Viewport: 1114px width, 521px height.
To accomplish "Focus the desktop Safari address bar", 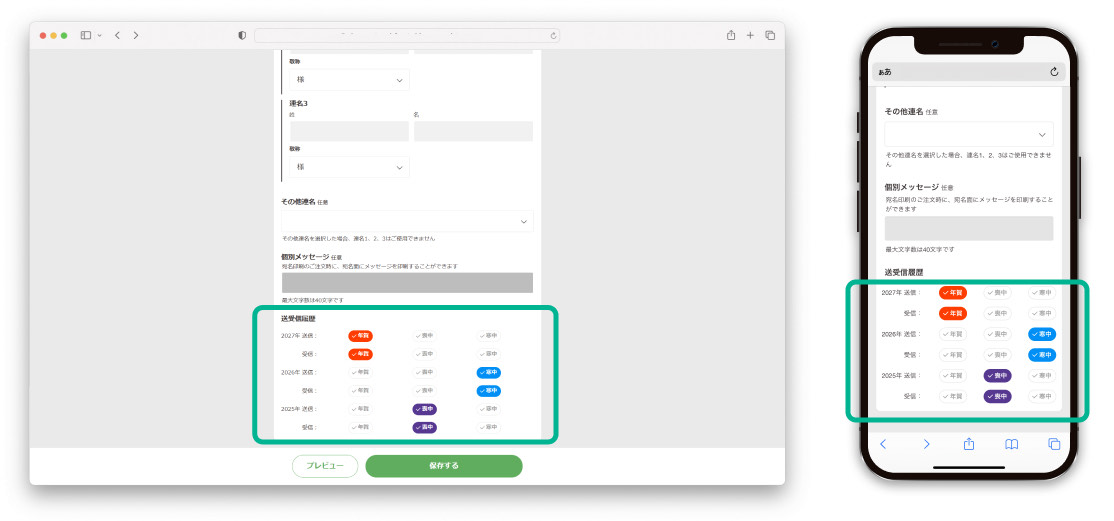I will 407,35.
